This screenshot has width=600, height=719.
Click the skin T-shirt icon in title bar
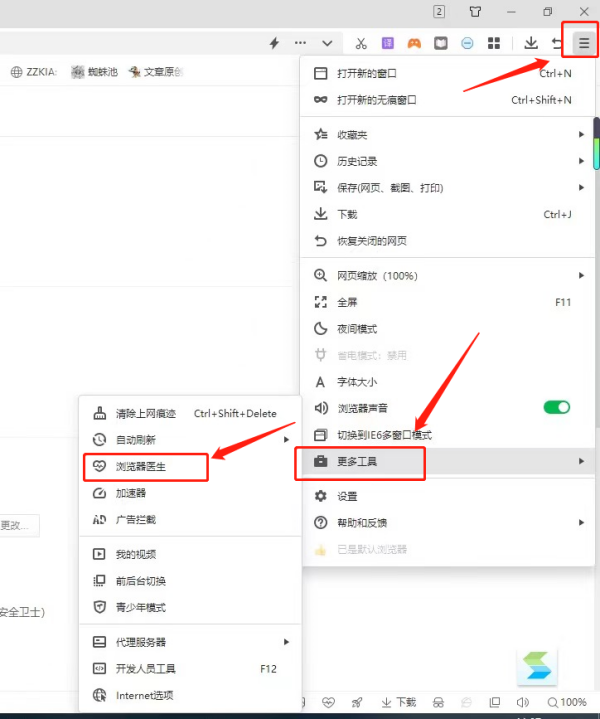475,12
